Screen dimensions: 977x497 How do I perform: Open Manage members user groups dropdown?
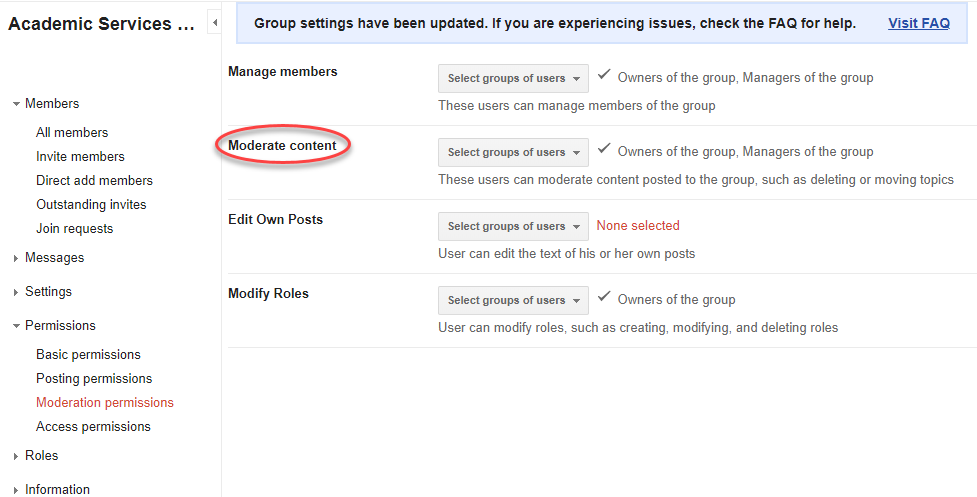tap(513, 78)
